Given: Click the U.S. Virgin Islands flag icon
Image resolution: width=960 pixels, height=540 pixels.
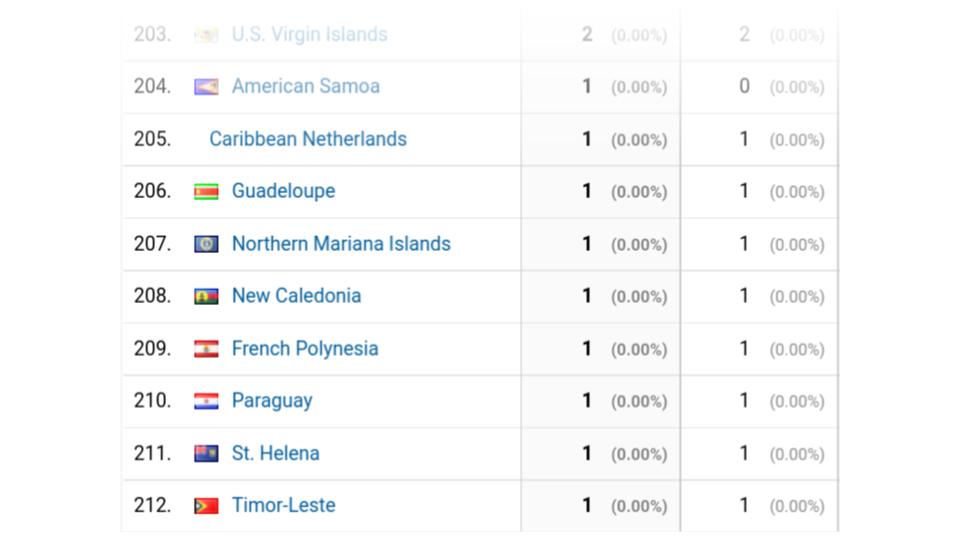Looking at the screenshot, I should pos(206,35).
